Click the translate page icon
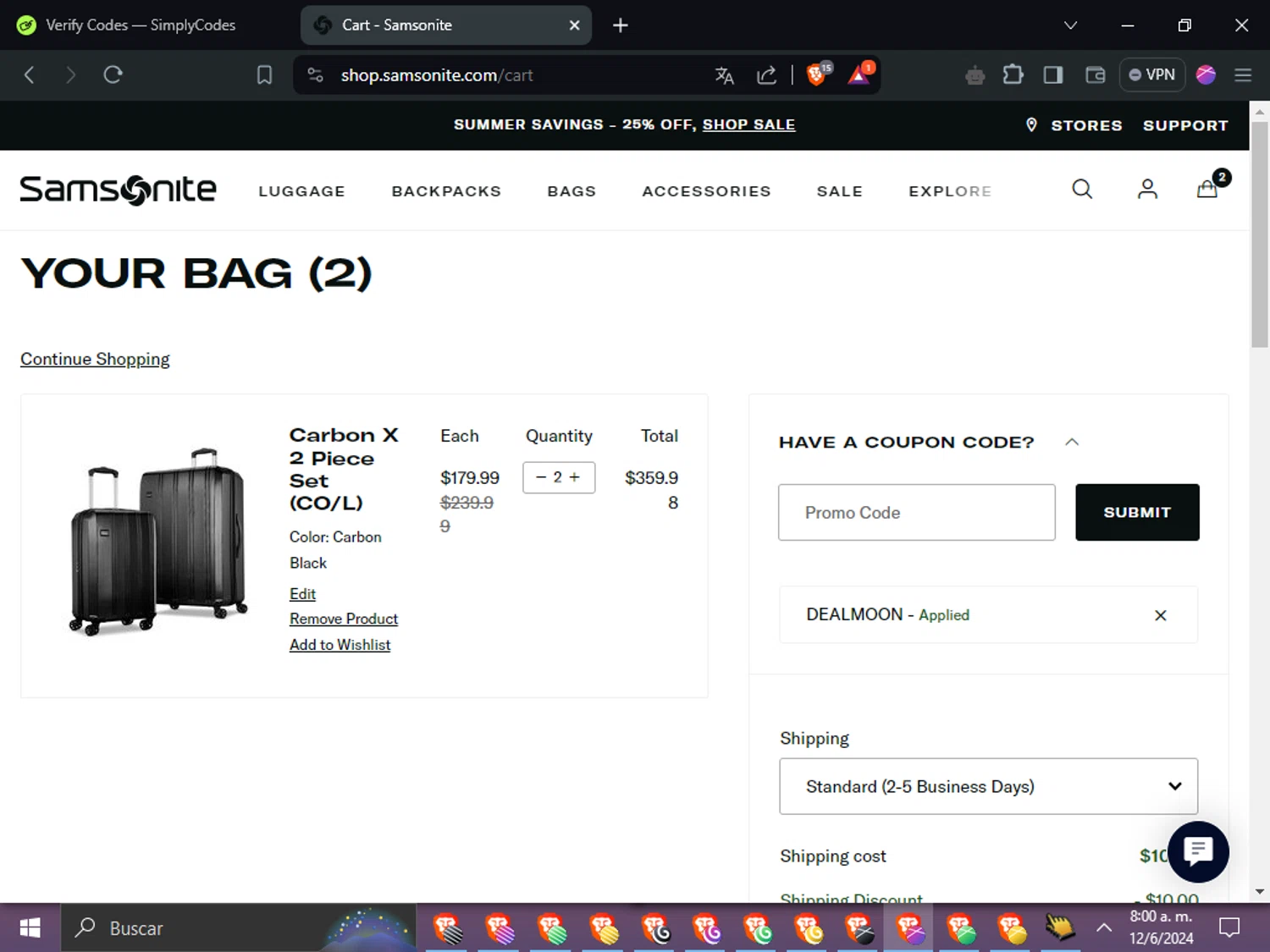 coord(724,75)
